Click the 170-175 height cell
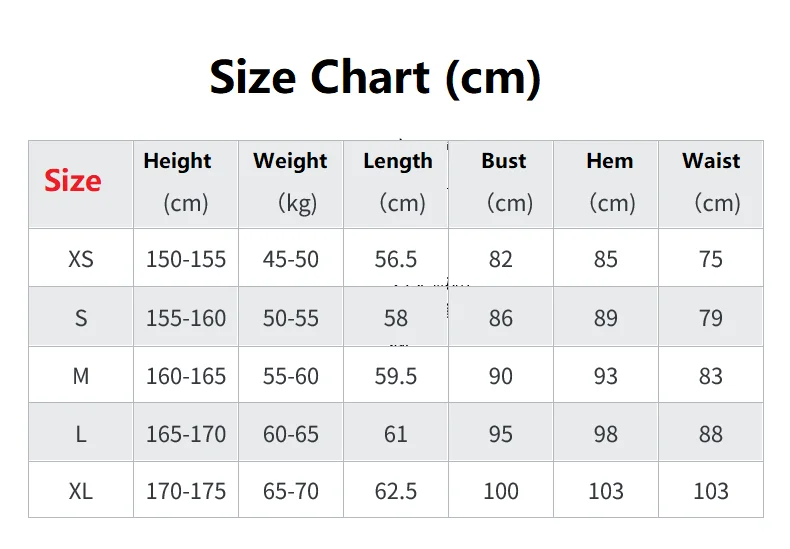The height and width of the screenshot is (549, 790). [x=185, y=490]
